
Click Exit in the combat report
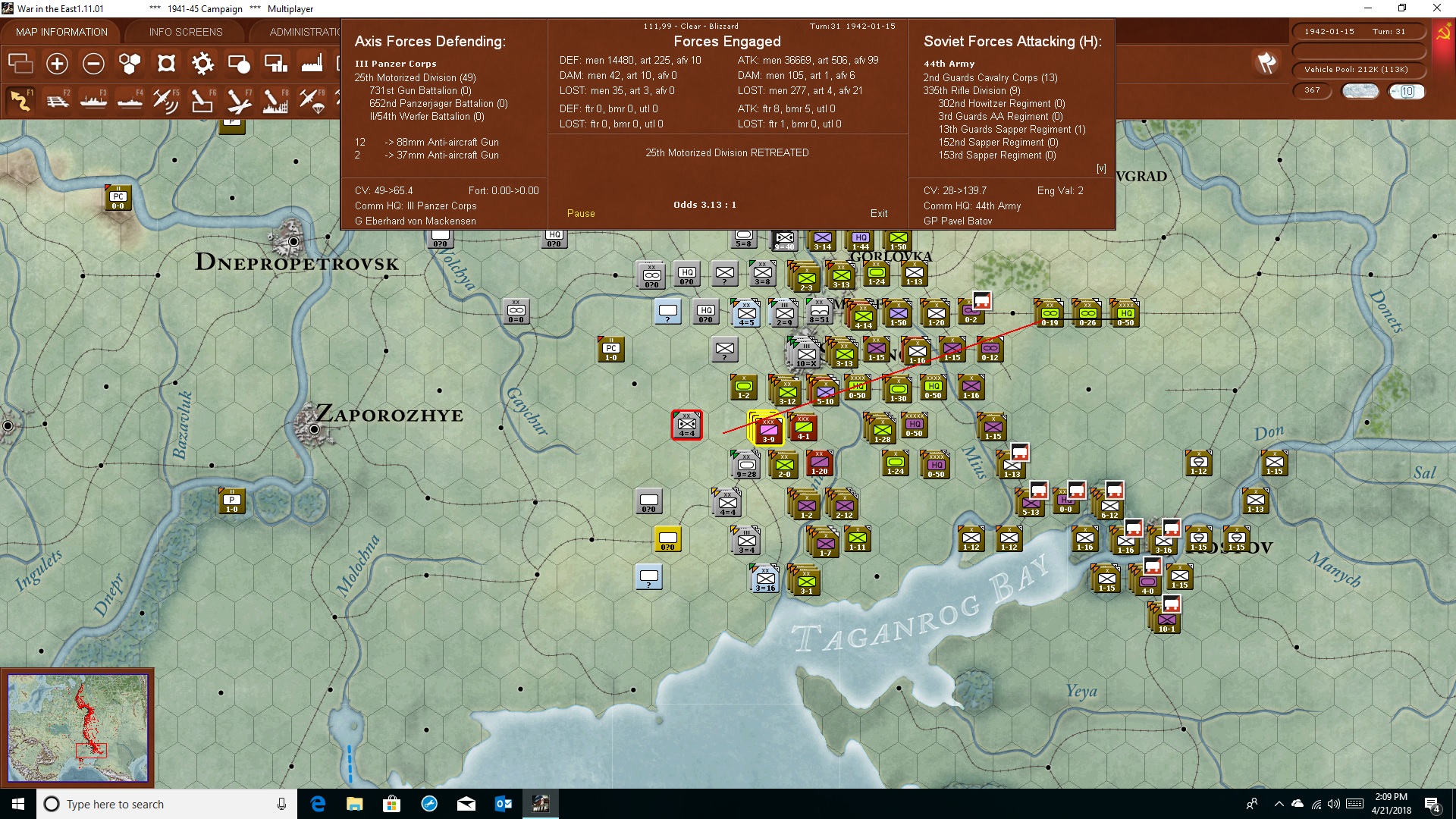[x=879, y=214]
